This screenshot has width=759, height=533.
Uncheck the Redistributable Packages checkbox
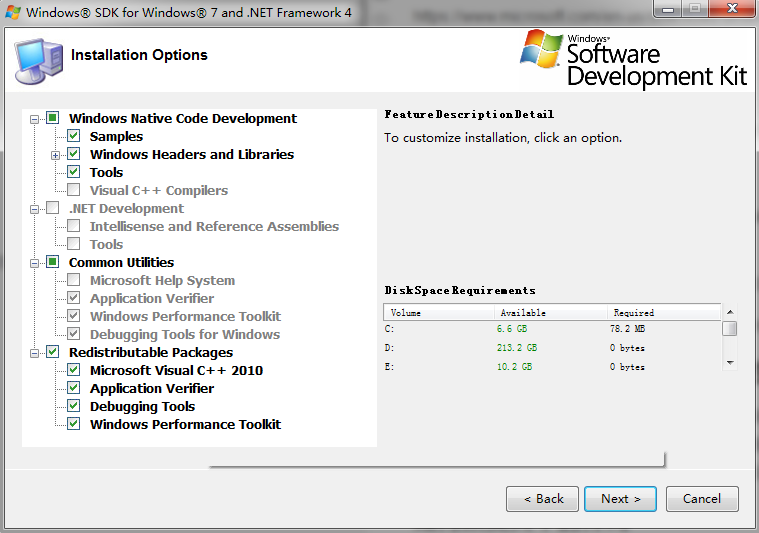[x=52, y=352]
